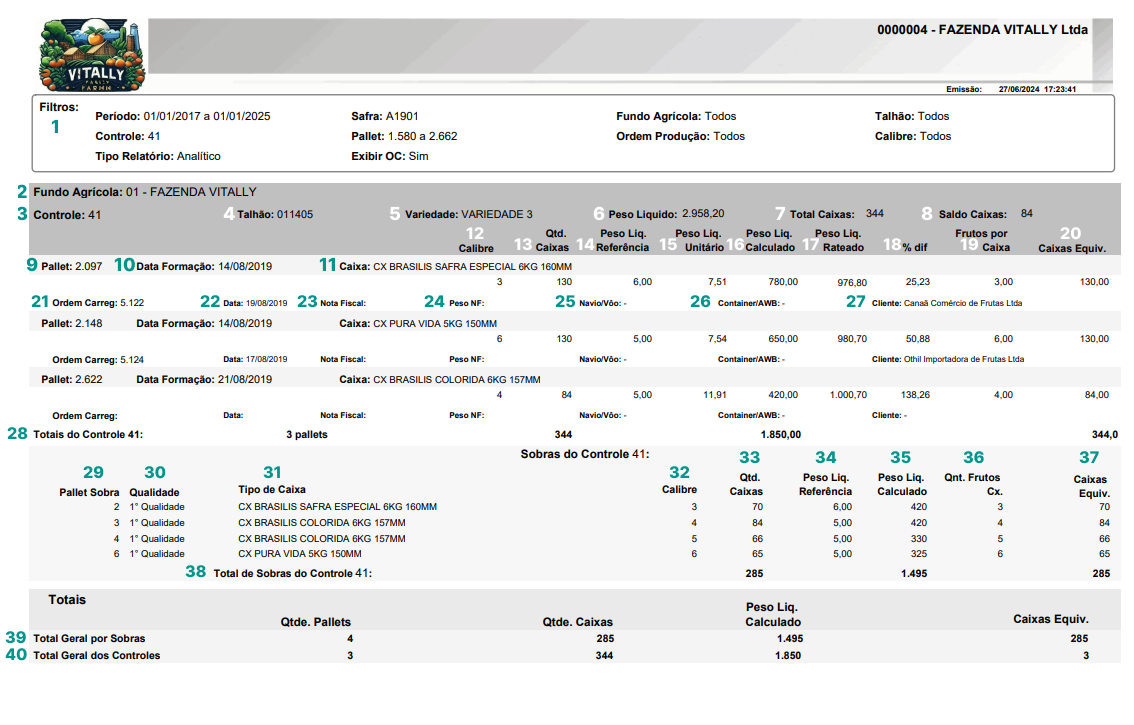Click the 'Filtros:' label
The image size is (1134, 725).
59,107
